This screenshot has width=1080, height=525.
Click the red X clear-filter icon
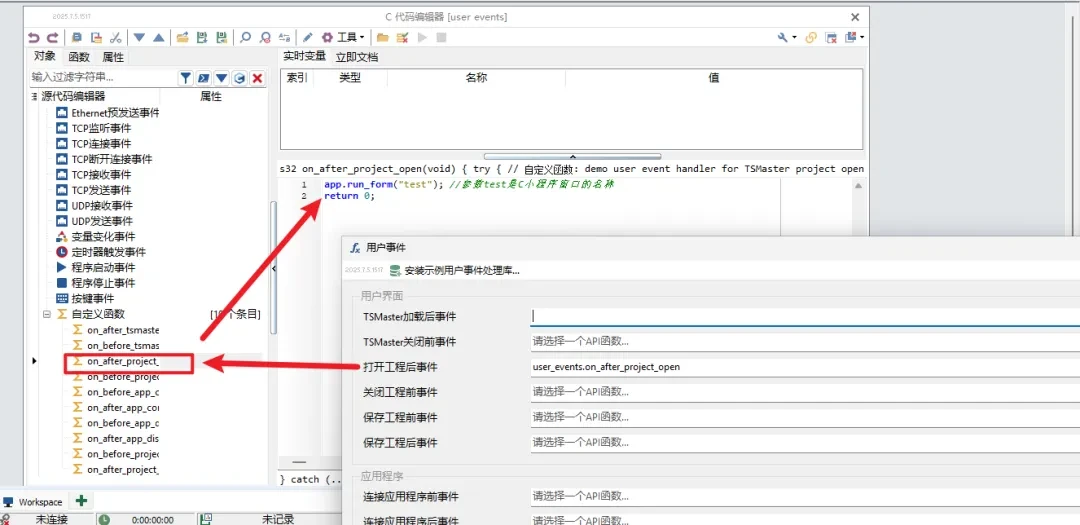pos(257,77)
